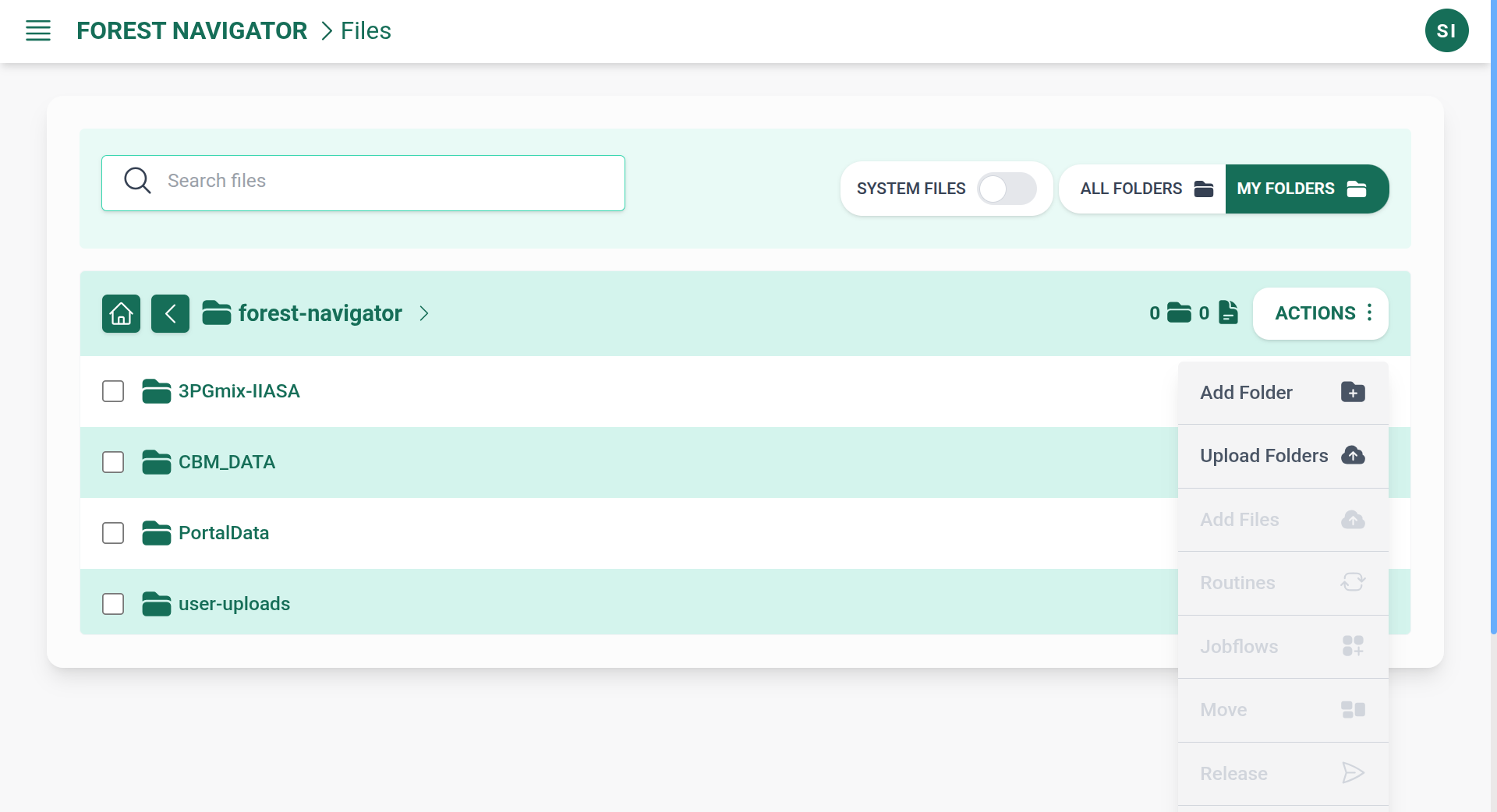
Task: Check the PortalData folder checkbox
Action: [x=113, y=533]
